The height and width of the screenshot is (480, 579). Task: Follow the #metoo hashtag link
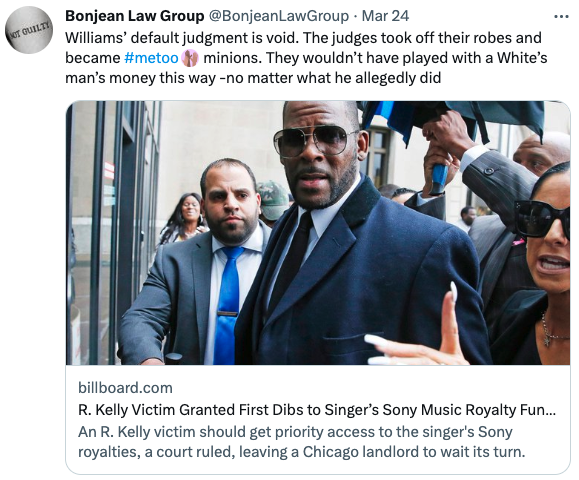pyautogui.click(x=151, y=58)
